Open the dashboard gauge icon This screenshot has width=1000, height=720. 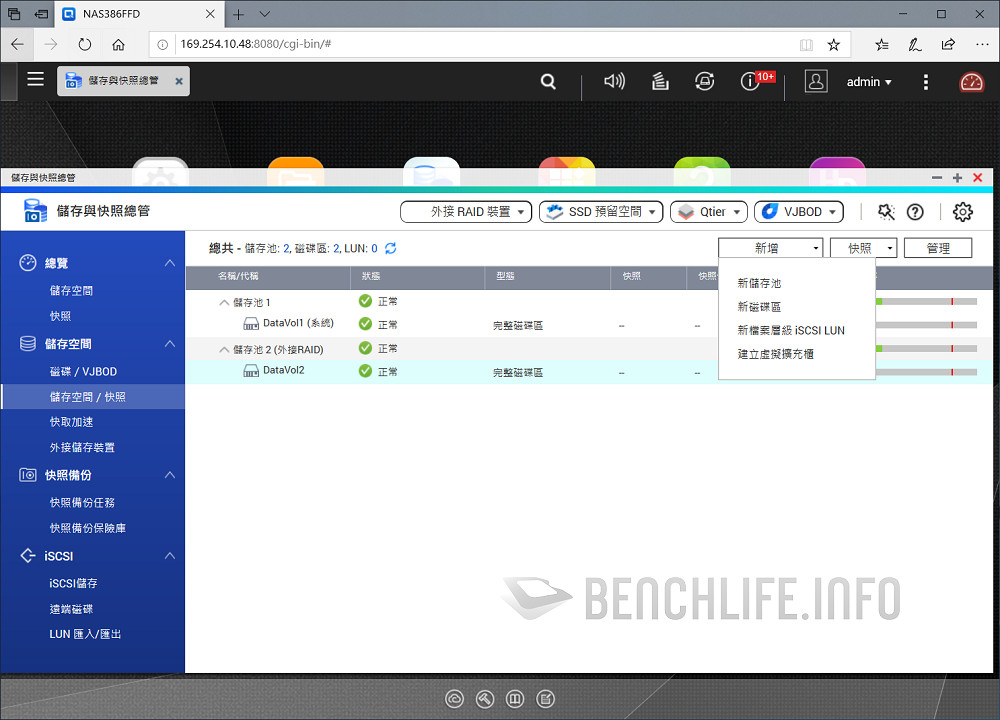[971, 82]
